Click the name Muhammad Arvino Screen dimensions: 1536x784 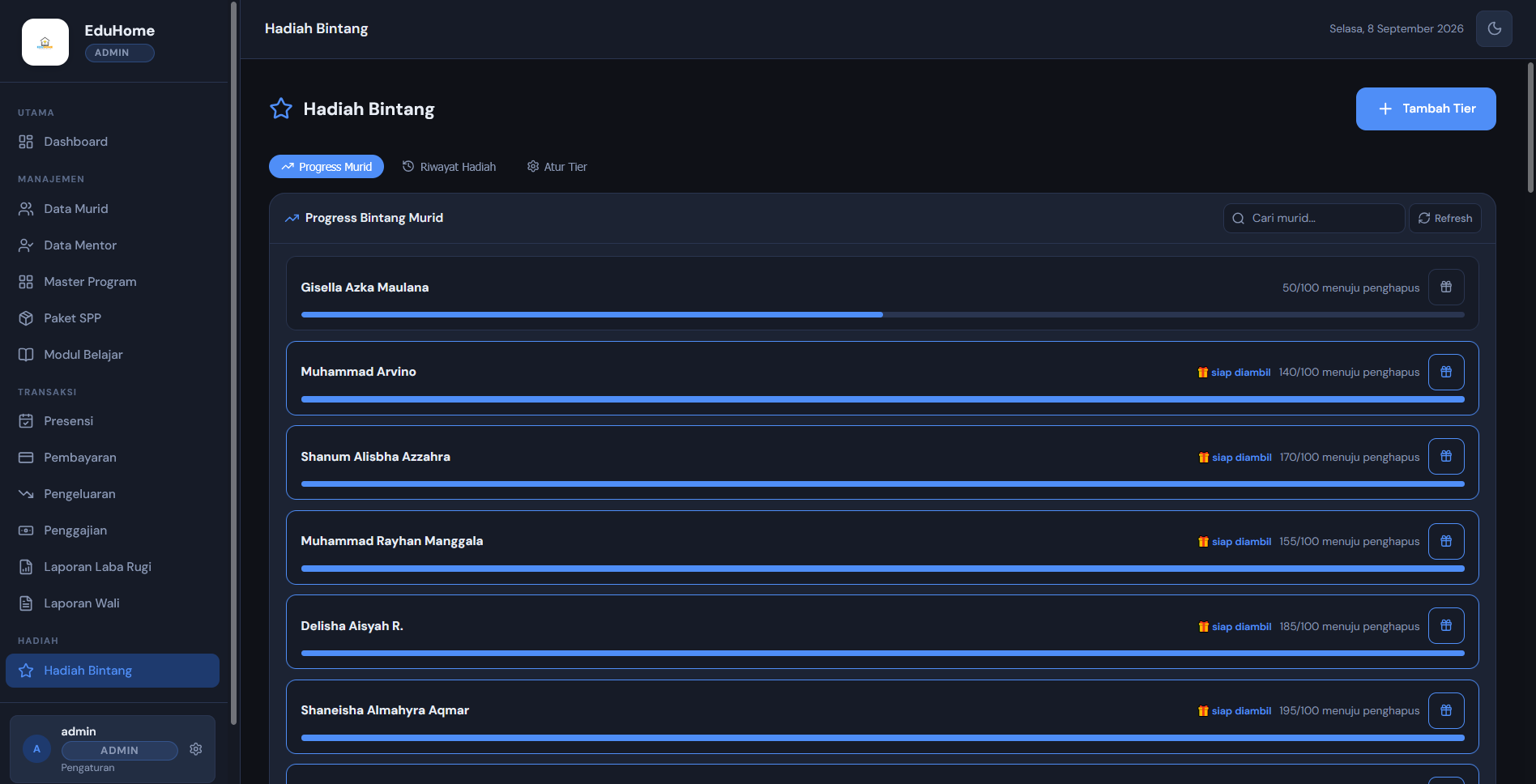coord(358,372)
